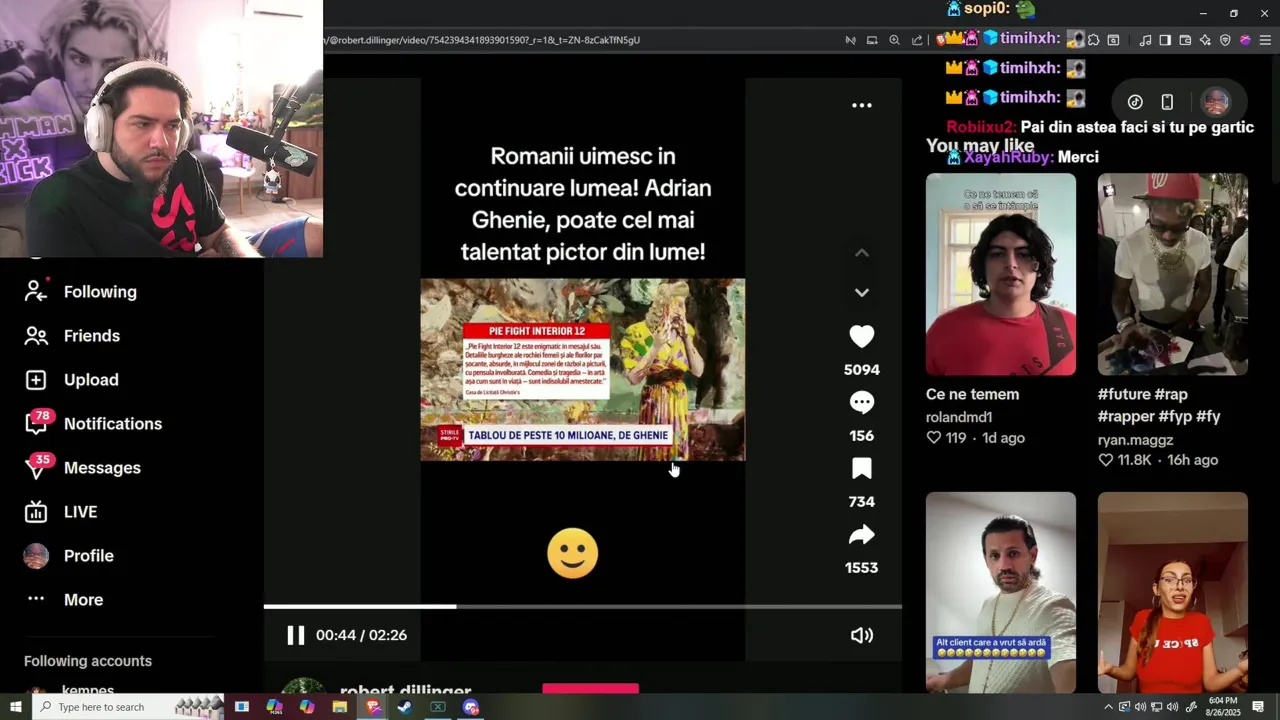Mute the video with the speaker icon
The height and width of the screenshot is (720, 1280).
pos(861,635)
